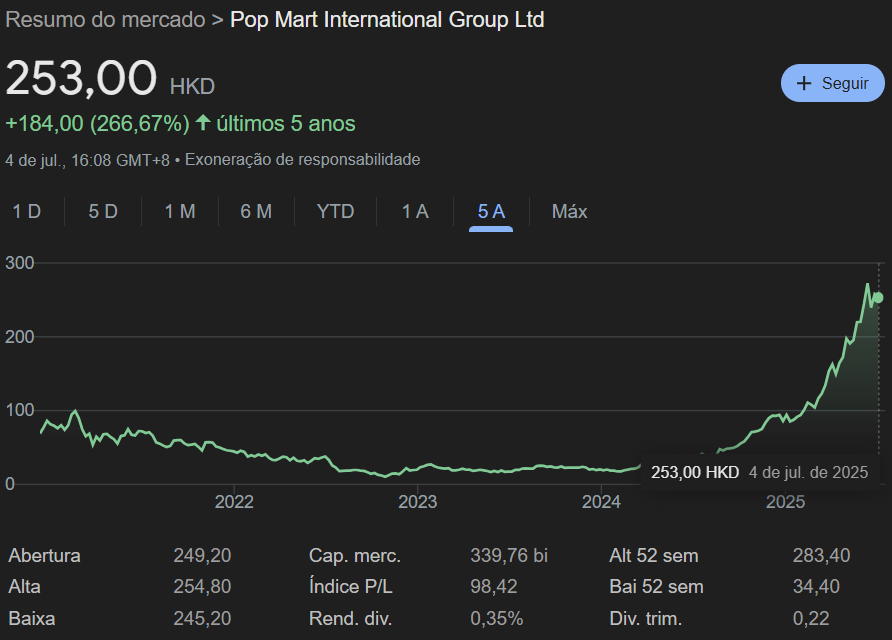Select the 1 D time range tab
The width and height of the screenshot is (892, 640).
click(27, 212)
